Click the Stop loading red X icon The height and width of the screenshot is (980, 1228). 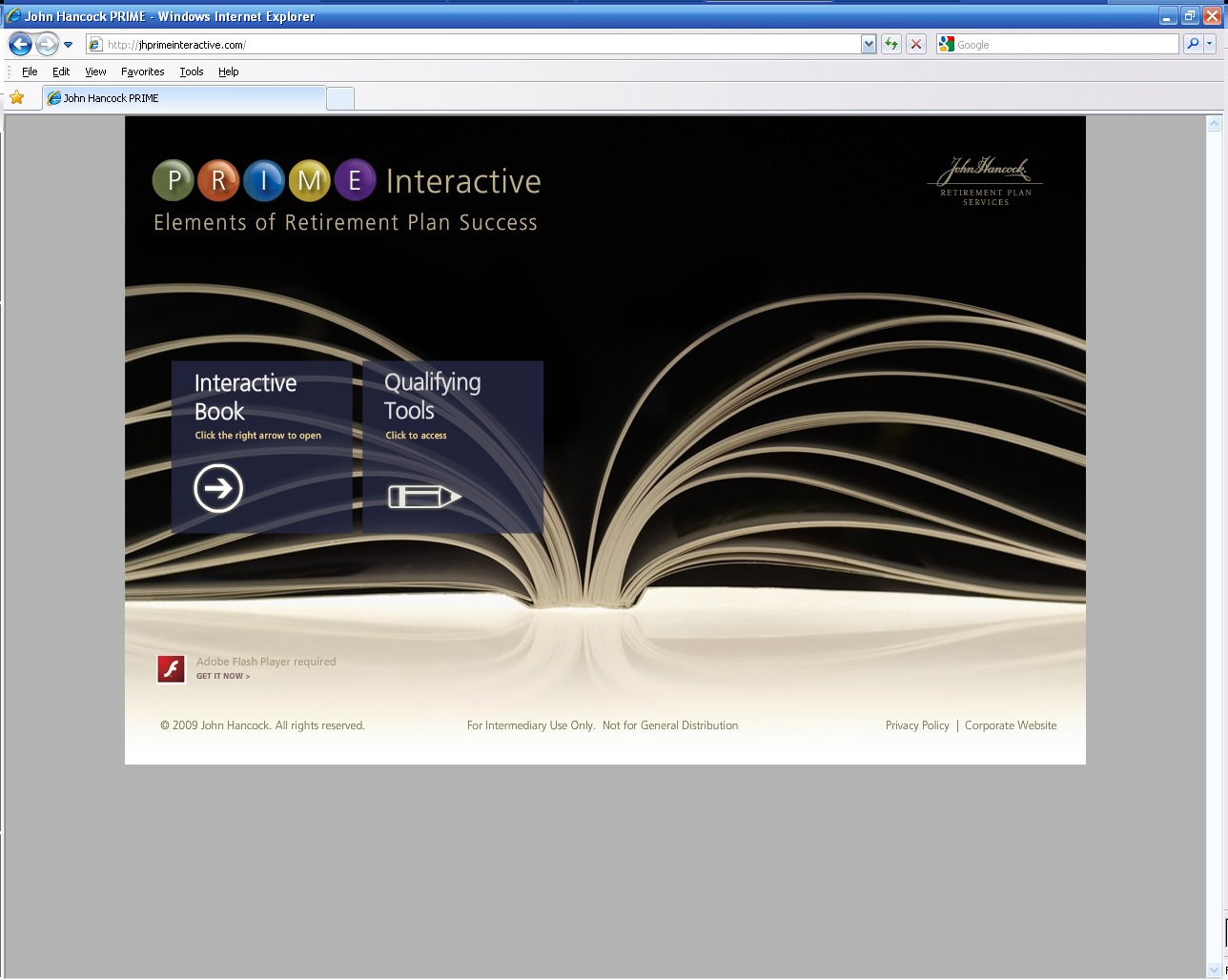pyautogui.click(x=916, y=44)
